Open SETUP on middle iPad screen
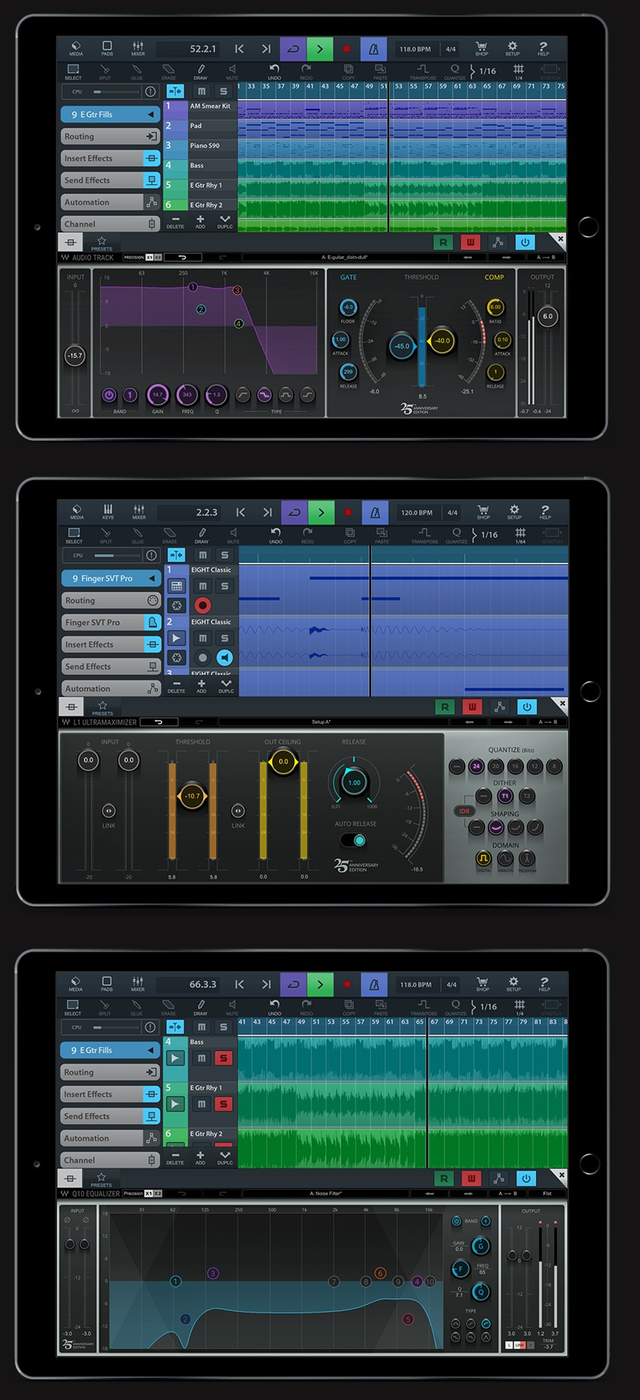The width and height of the screenshot is (640, 1400). tap(513, 513)
